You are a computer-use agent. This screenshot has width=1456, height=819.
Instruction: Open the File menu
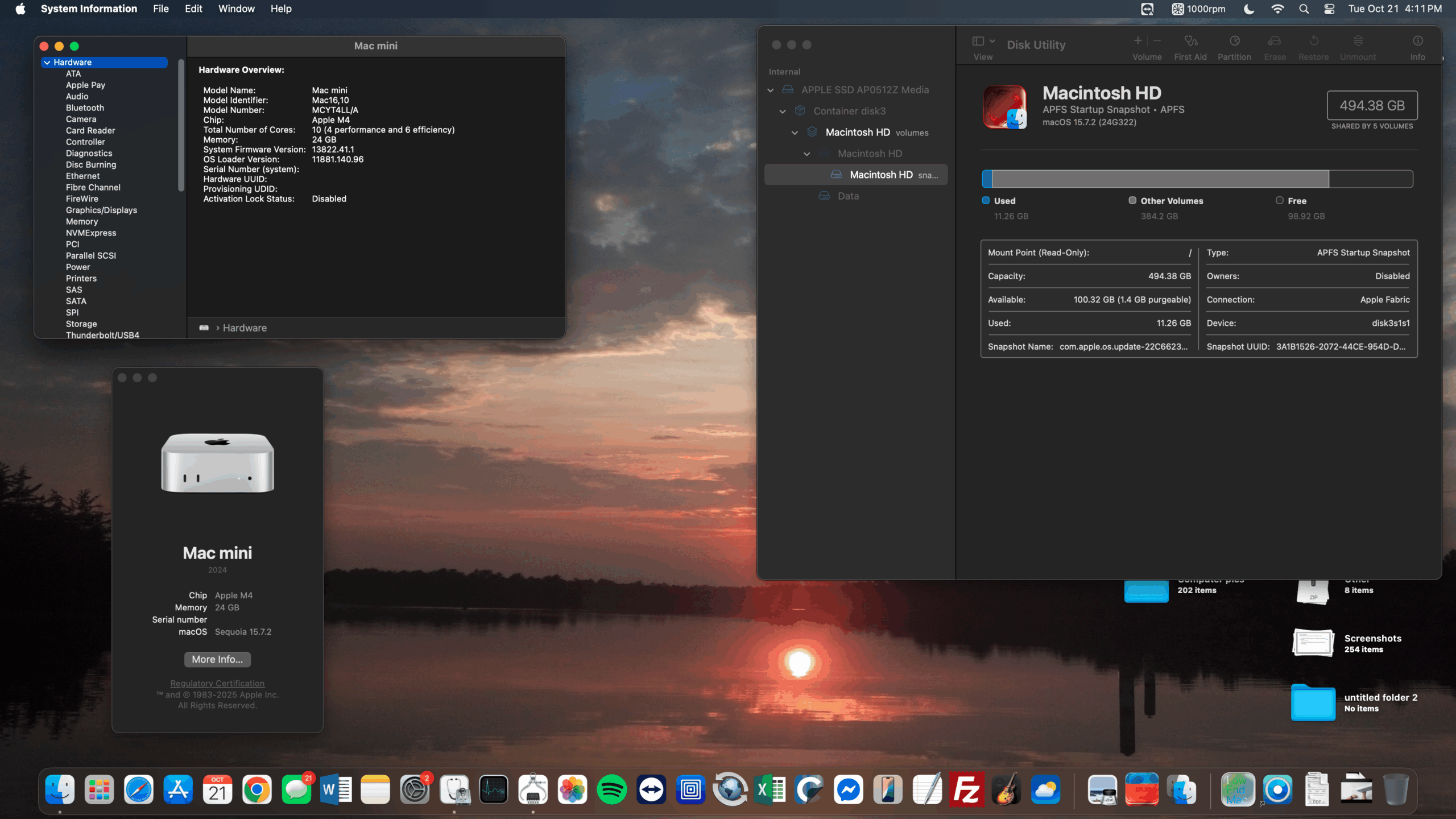pos(160,9)
